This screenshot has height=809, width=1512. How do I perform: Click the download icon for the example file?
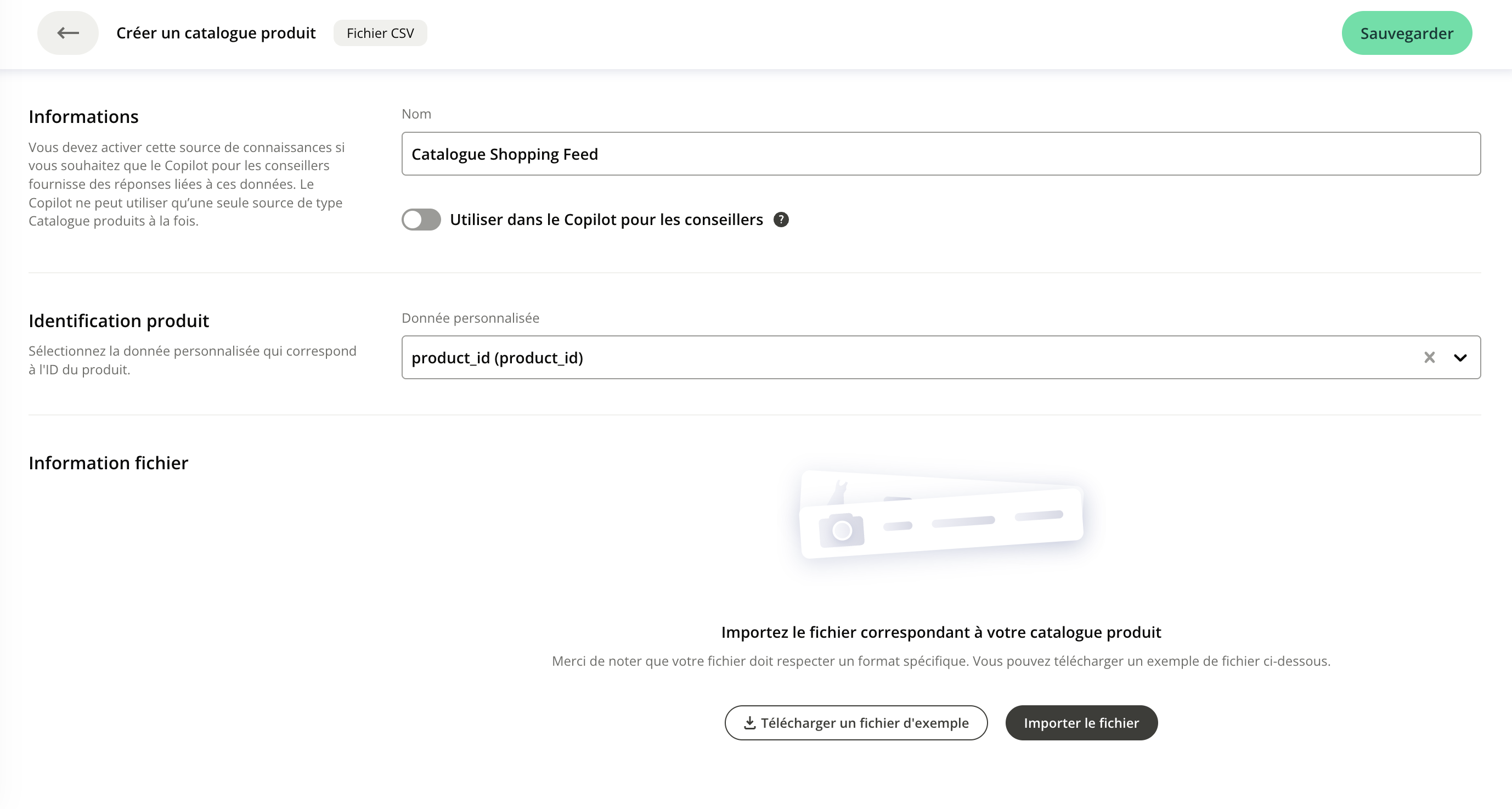click(x=749, y=723)
